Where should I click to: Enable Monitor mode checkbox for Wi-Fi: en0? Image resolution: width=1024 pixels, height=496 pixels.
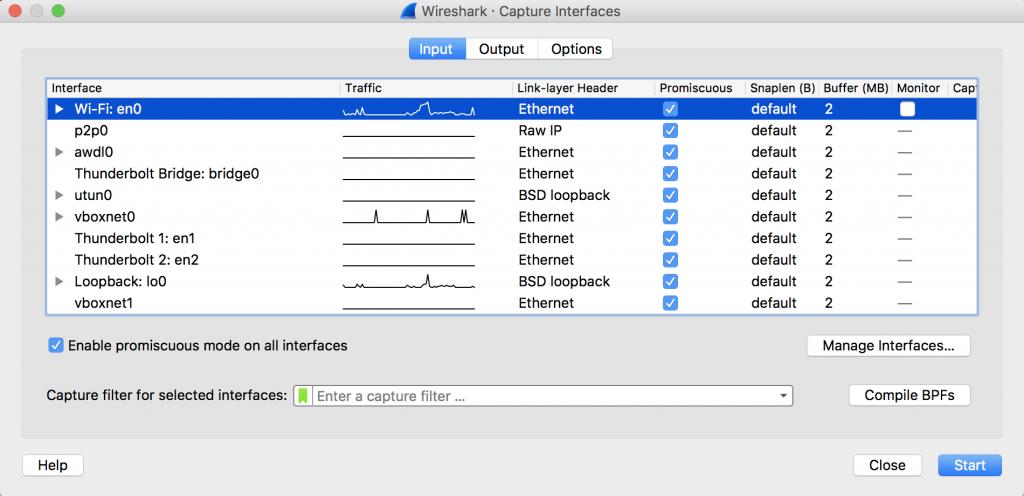coord(907,109)
